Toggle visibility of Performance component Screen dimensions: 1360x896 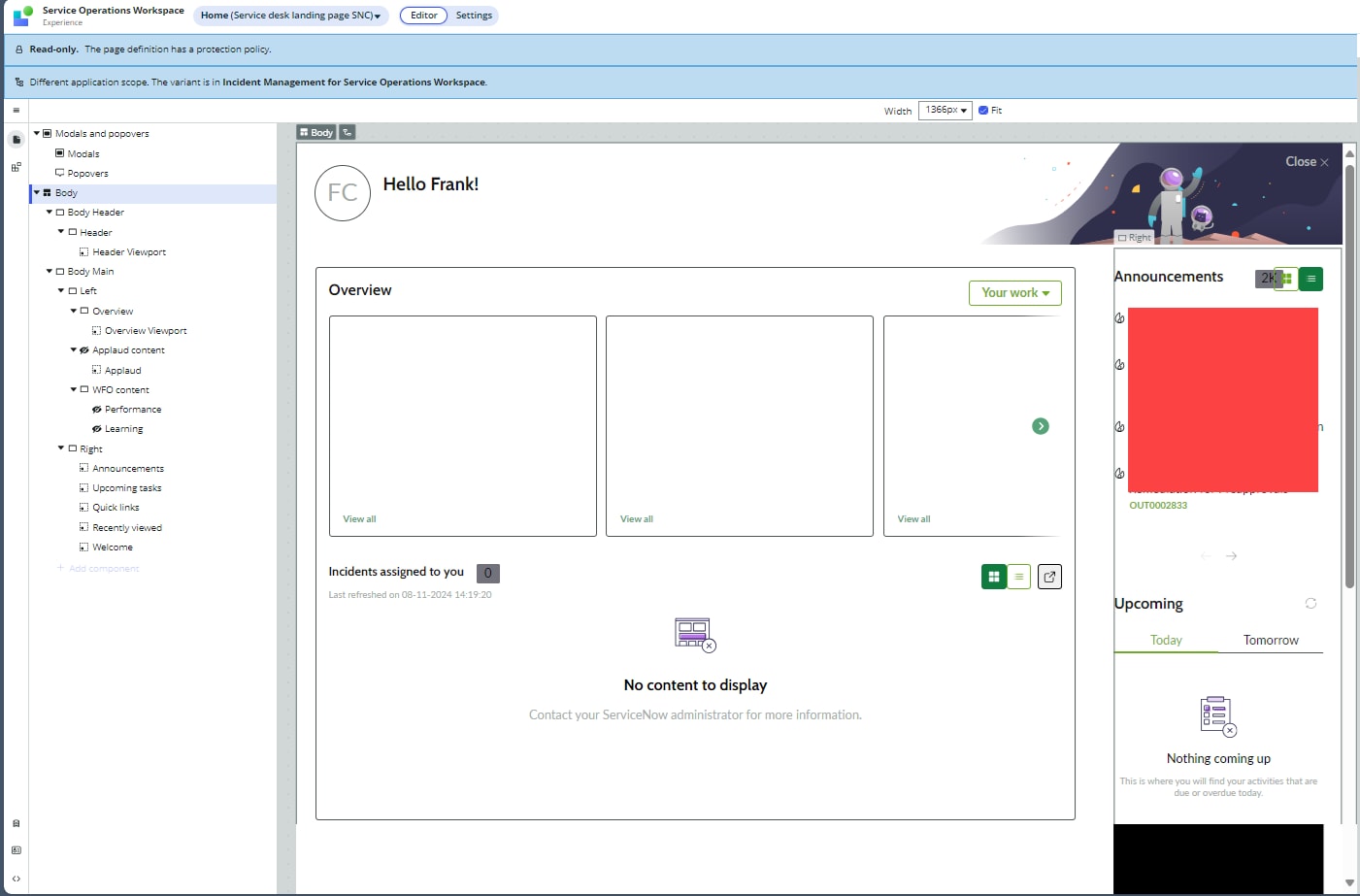pyautogui.click(x=97, y=410)
